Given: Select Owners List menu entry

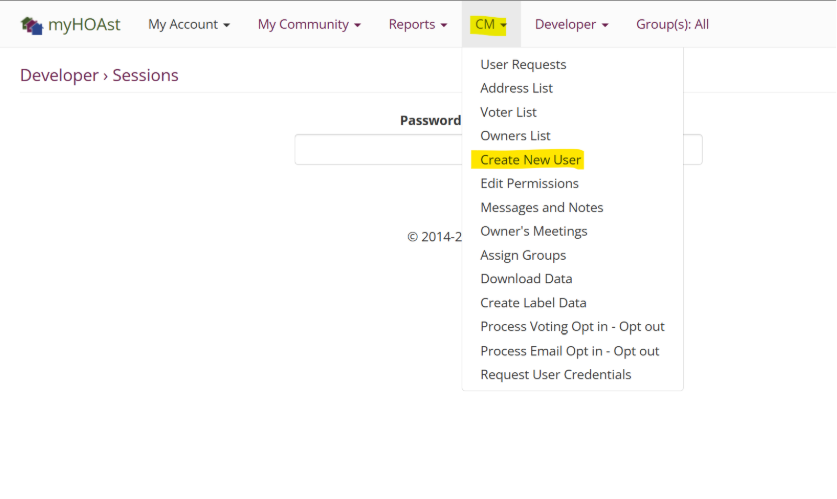Looking at the screenshot, I should click(515, 136).
